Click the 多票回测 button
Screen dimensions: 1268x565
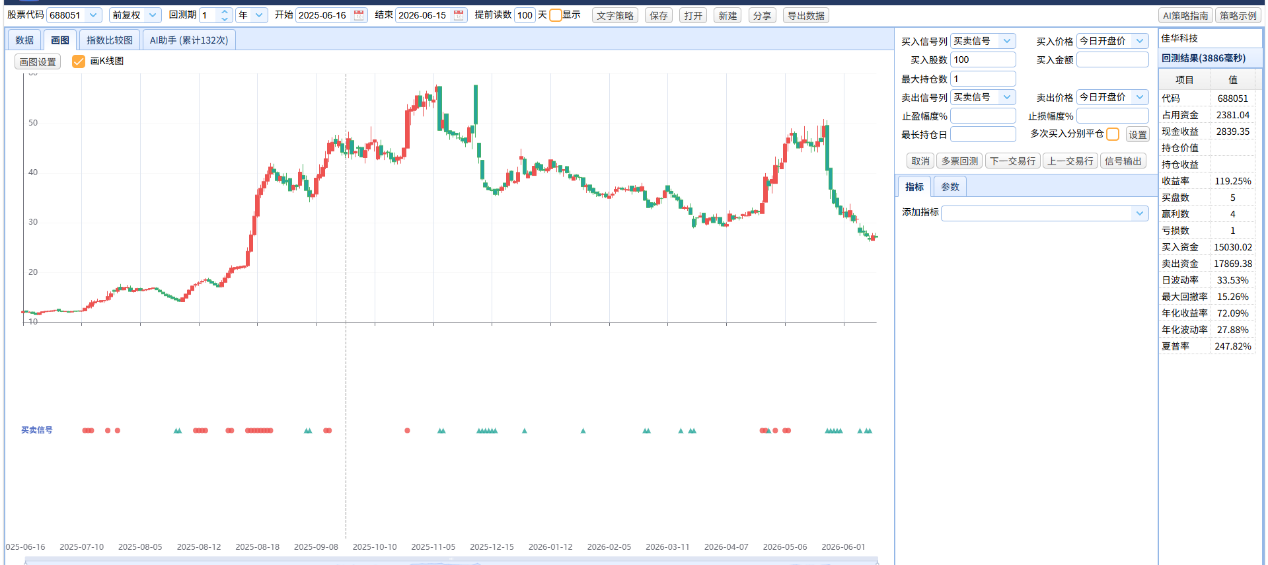tap(959, 161)
